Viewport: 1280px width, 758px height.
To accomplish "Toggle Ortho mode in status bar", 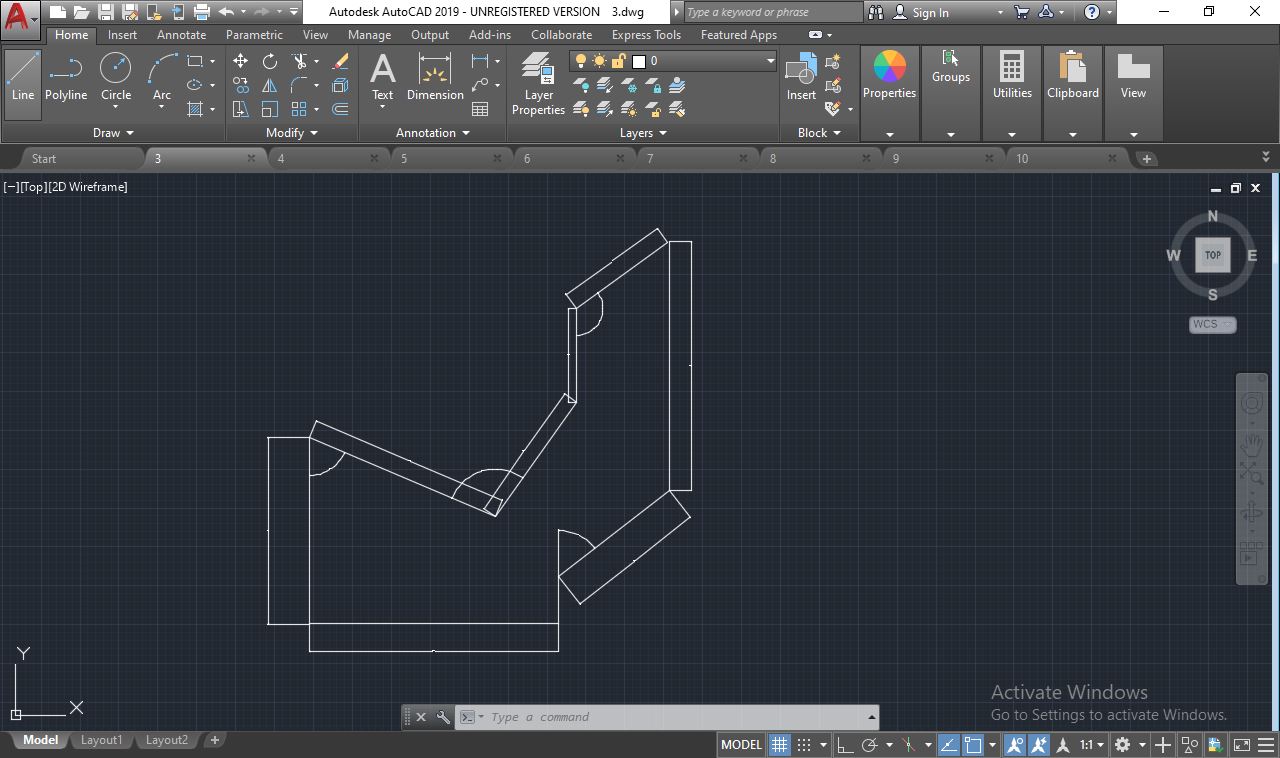I will point(843,744).
